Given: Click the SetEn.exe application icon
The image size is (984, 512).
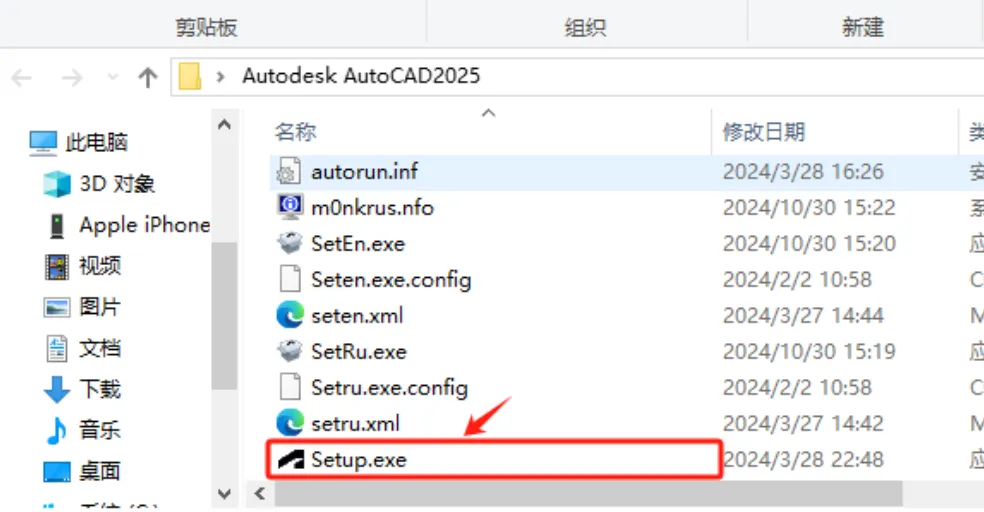Looking at the screenshot, I should [289, 243].
